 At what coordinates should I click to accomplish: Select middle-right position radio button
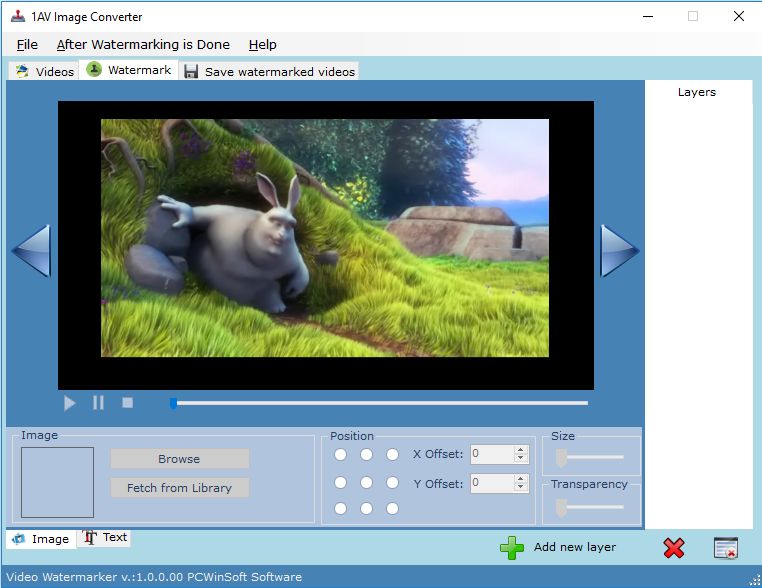392,483
